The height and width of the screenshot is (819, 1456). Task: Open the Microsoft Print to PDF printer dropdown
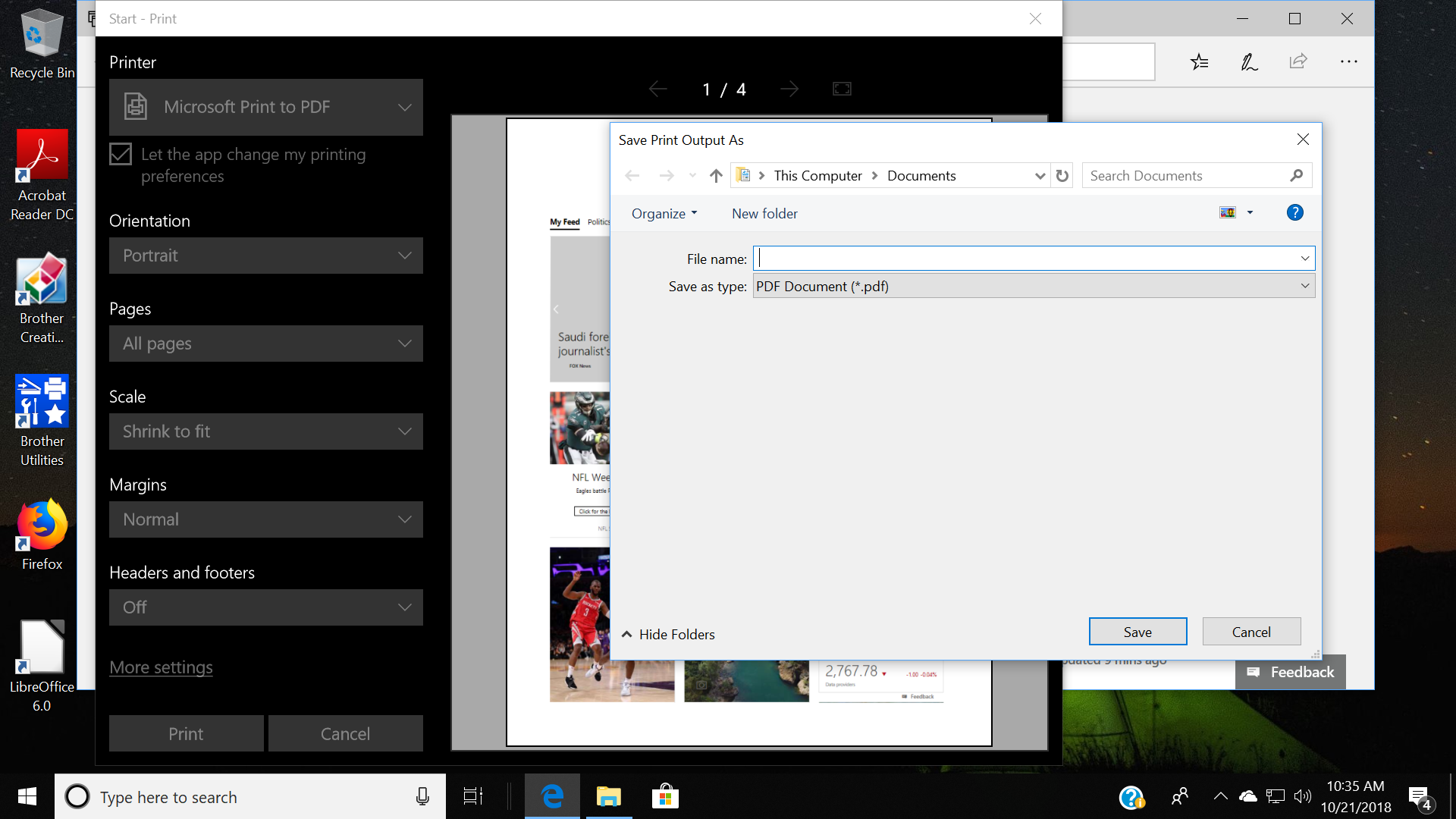point(266,108)
